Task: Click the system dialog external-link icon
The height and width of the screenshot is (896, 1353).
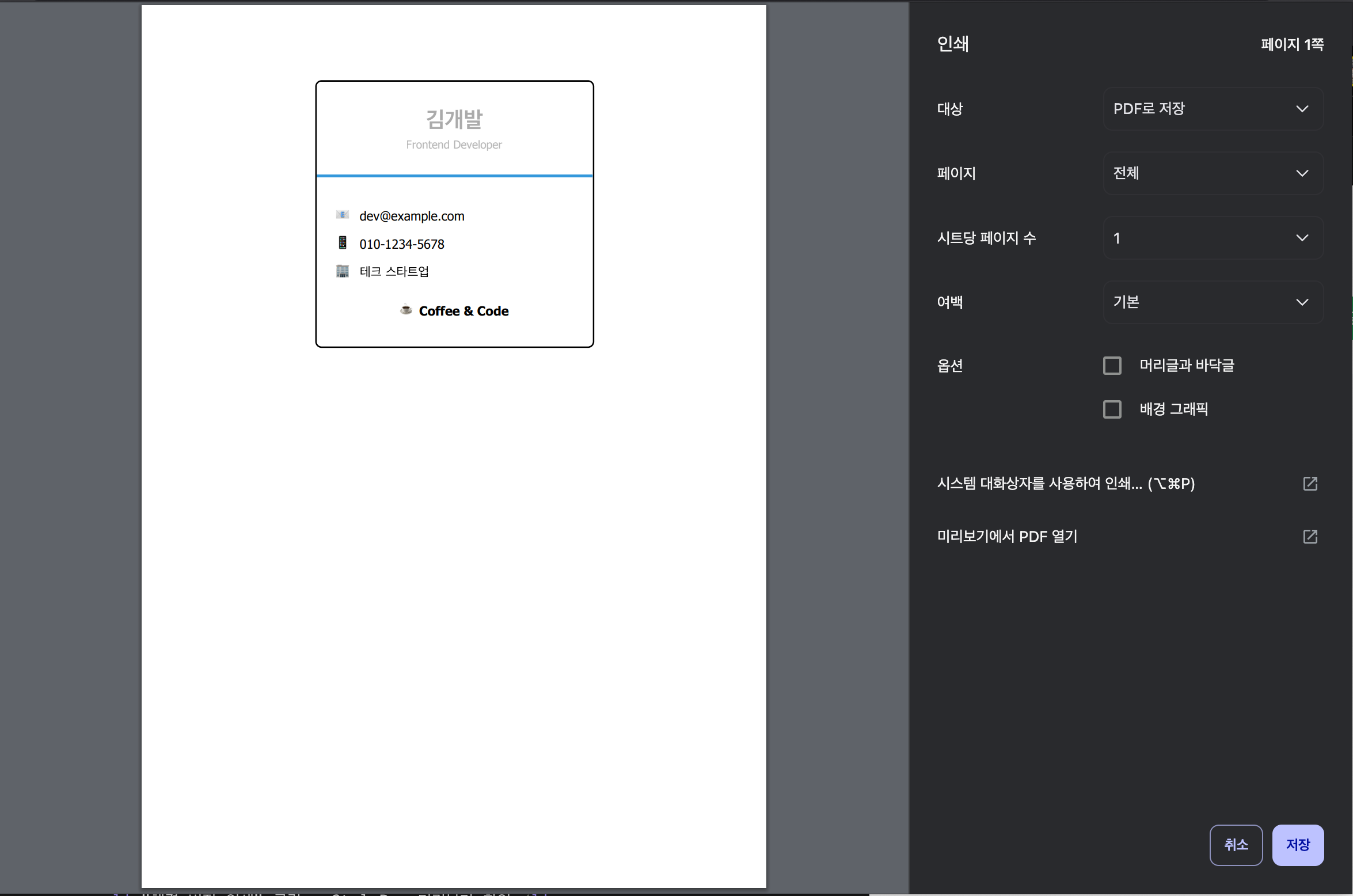Action: pyautogui.click(x=1310, y=484)
